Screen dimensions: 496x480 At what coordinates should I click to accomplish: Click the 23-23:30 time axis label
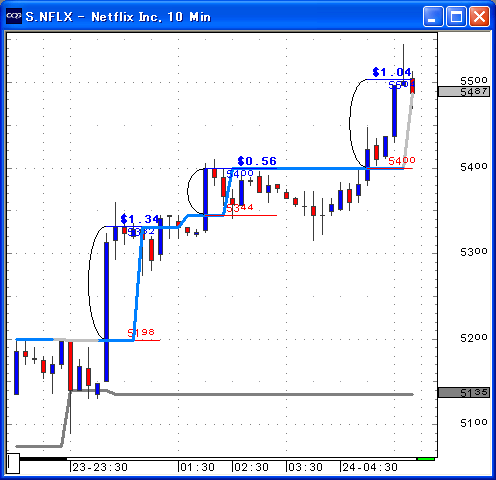coord(100,467)
